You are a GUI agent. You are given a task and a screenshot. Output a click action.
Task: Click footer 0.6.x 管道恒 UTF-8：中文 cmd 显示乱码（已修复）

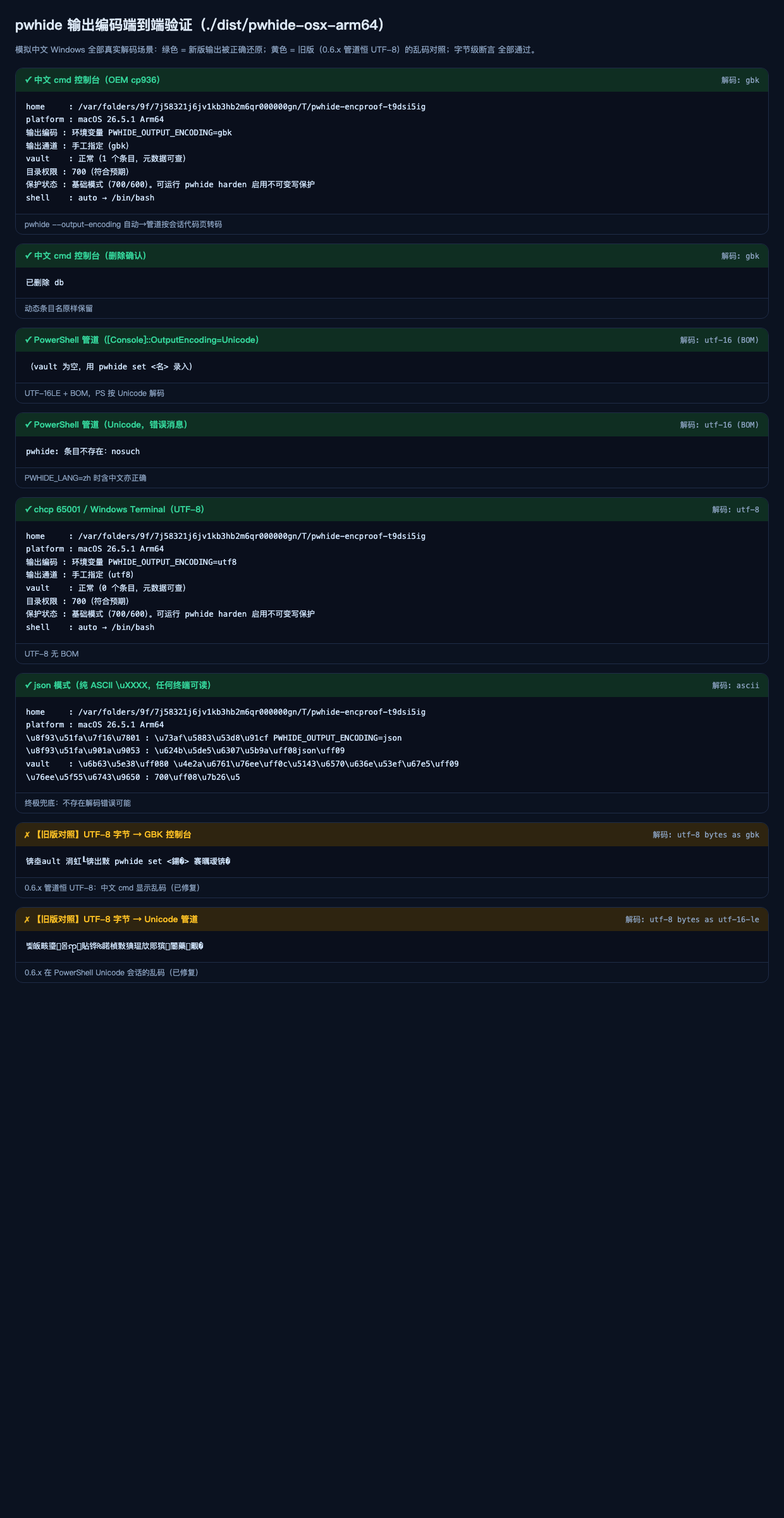(114, 887)
